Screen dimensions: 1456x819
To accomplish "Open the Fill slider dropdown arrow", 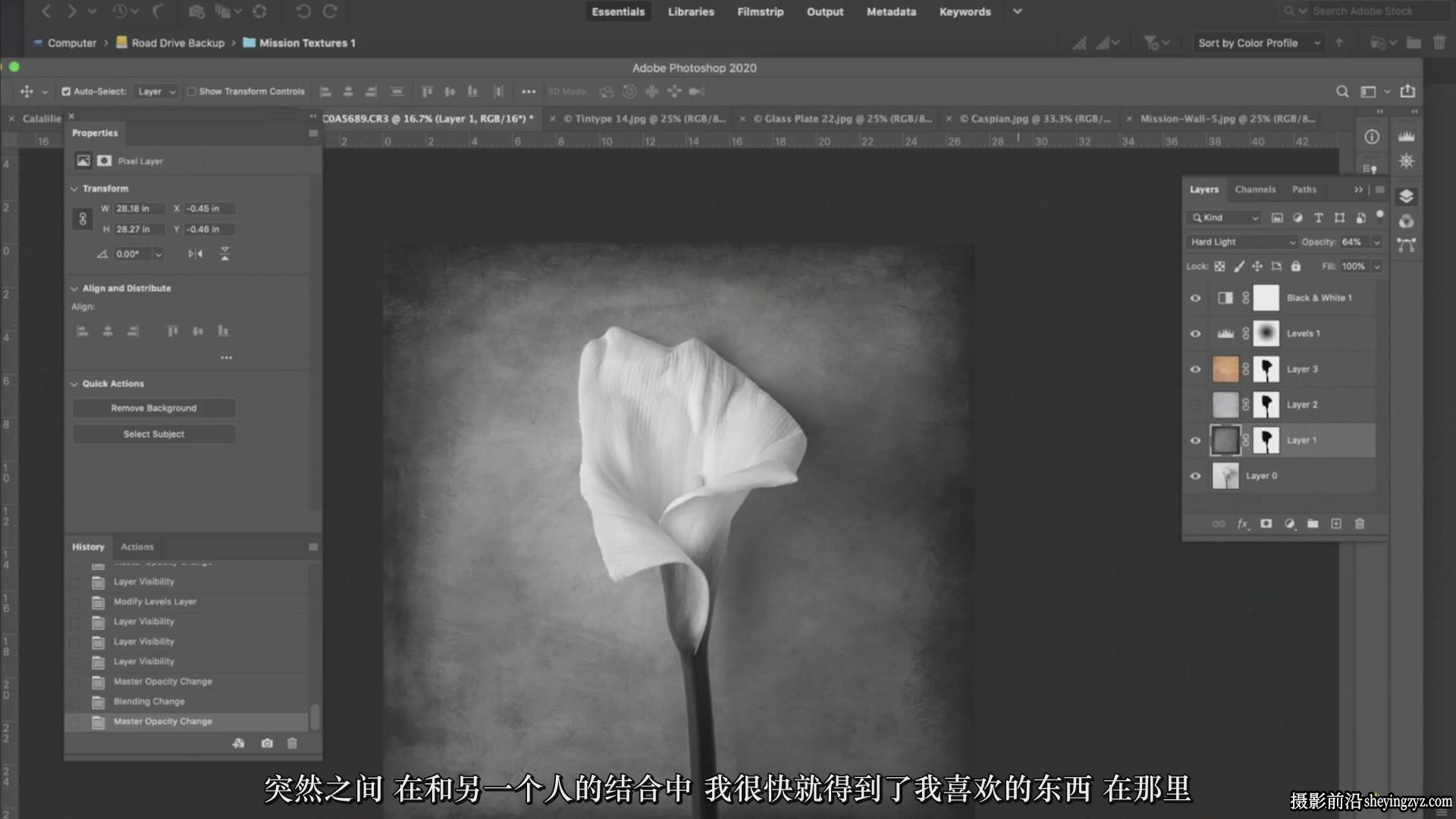I will (x=1377, y=266).
